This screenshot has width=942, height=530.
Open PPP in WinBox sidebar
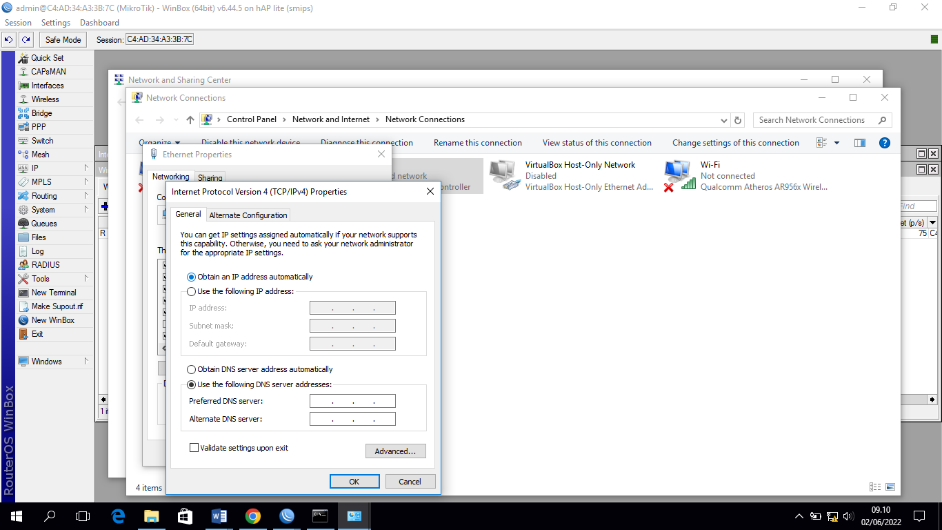pyautogui.click(x=38, y=127)
